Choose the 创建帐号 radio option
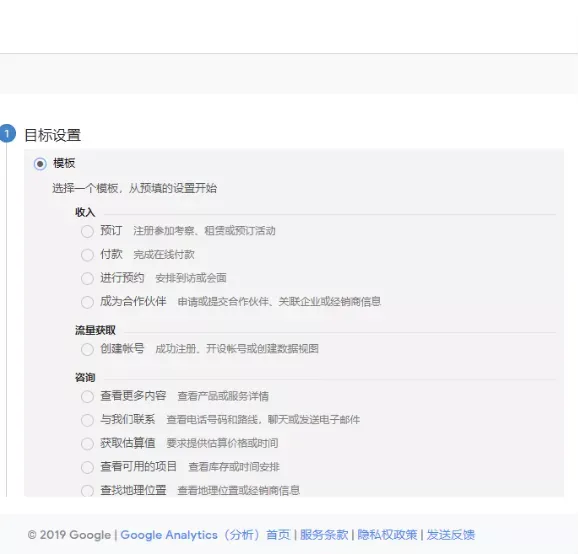The width and height of the screenshot is (580, 556). [87, 350]
